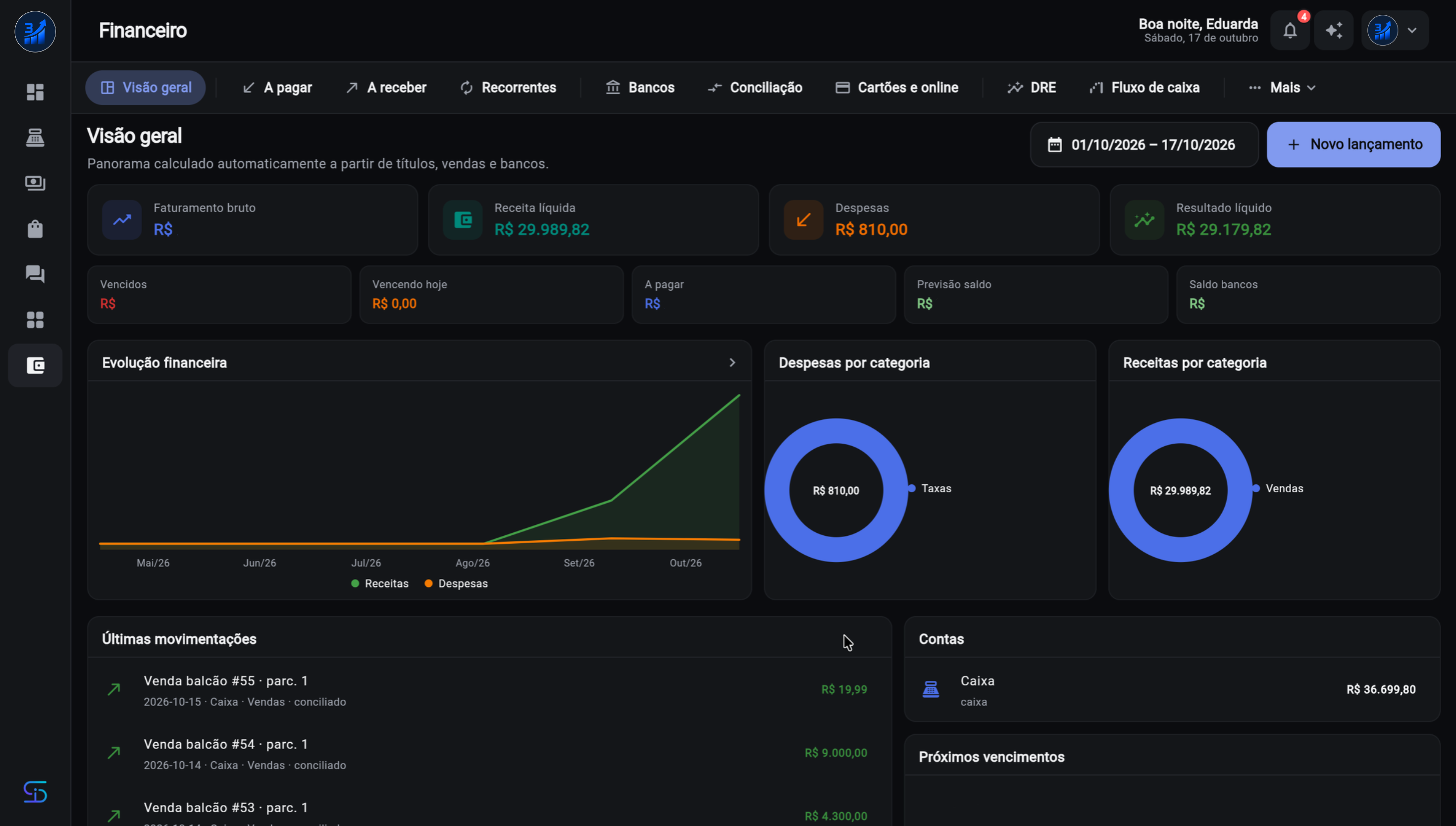Switch to the Visão geral tab

(x=146, y=87)
